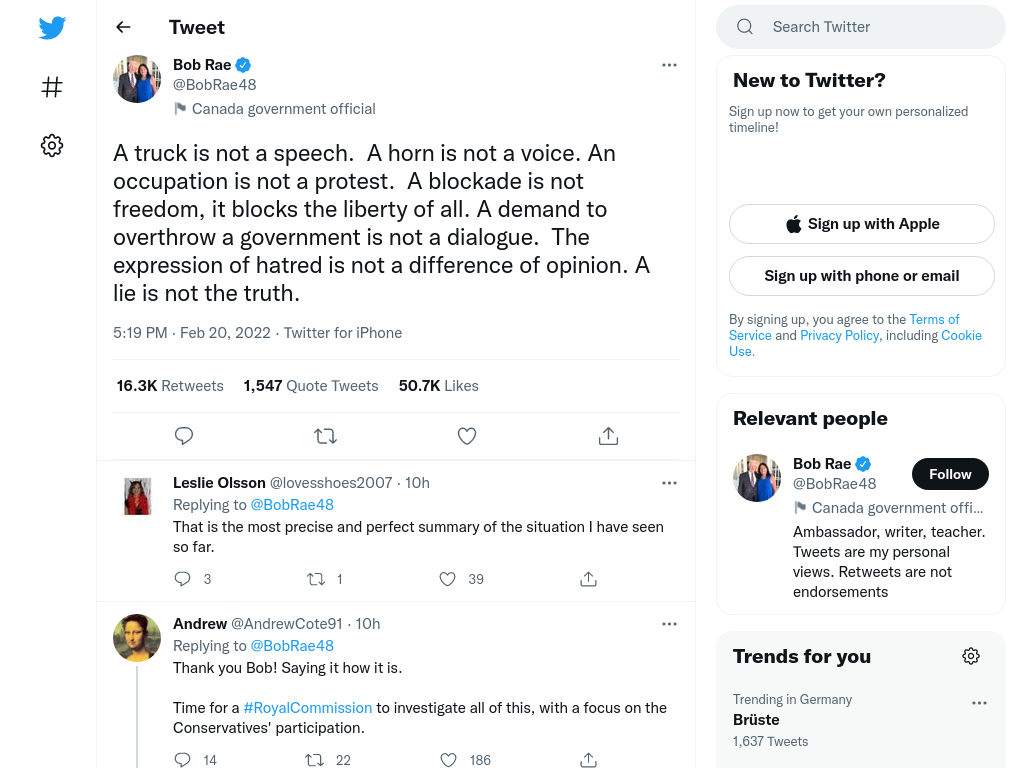This screenshot has height=768, width=1024.
Task: Open Settings gear in left sidebar
Action: pyautogui.click(x=52, y=145)
